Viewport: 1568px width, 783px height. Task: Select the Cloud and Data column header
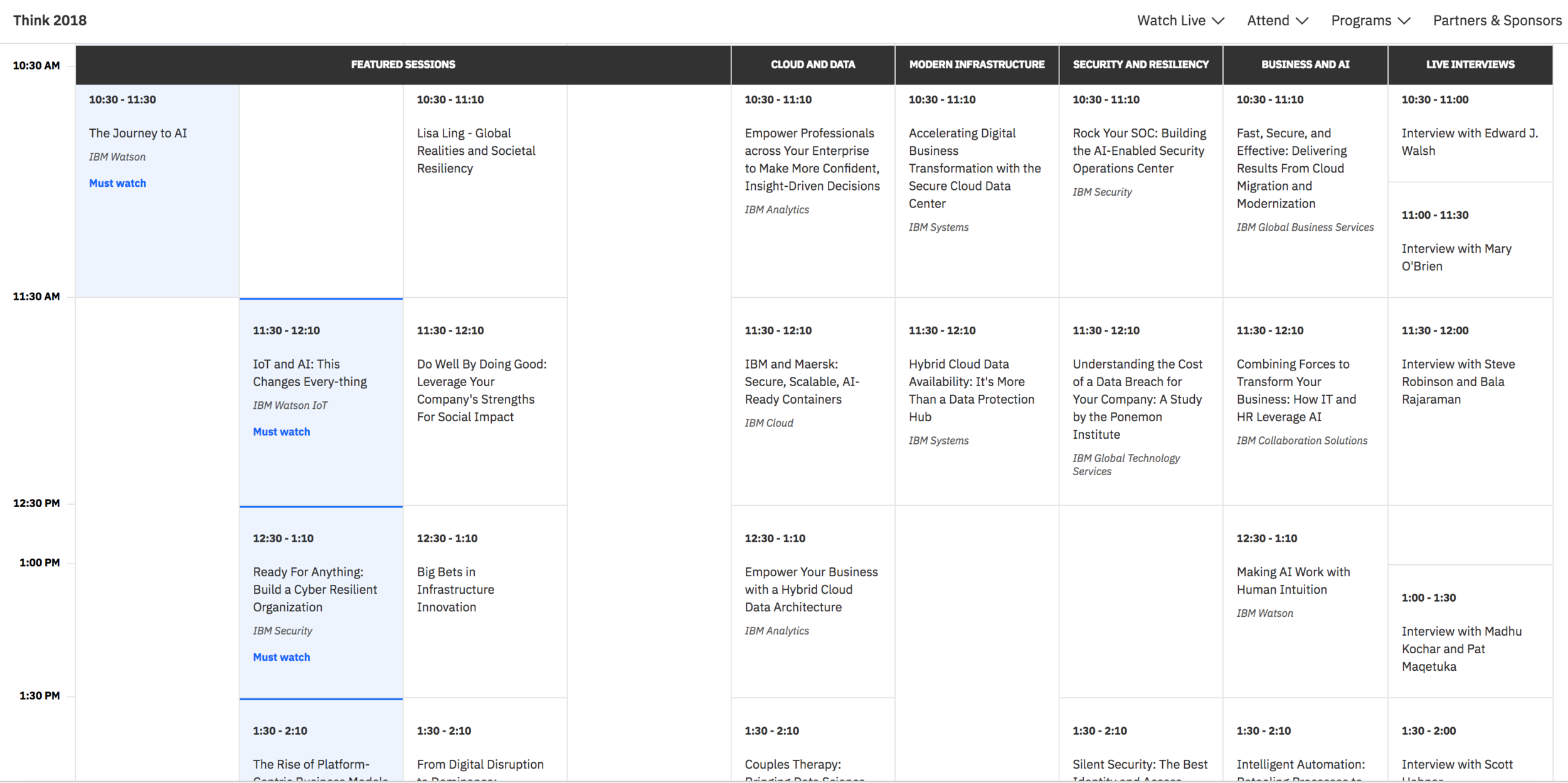point(813,65)
